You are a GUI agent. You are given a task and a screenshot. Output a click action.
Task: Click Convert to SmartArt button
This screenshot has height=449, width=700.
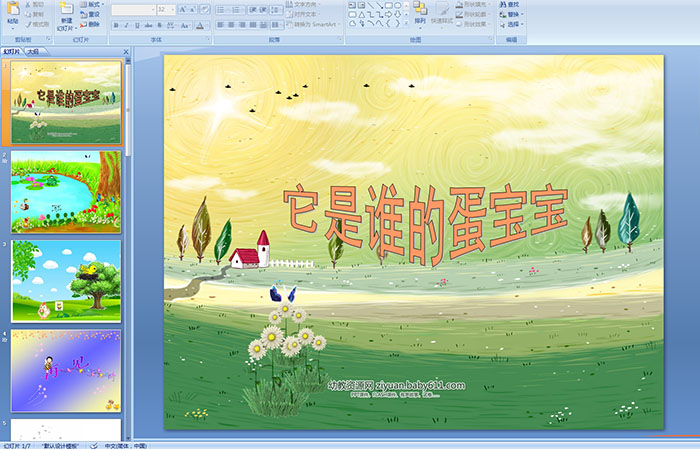313,24
